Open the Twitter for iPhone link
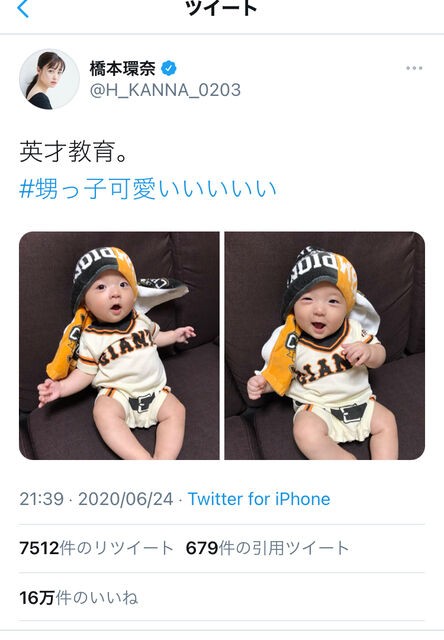Image resolution: width=444 pixels, height=640 pixels. 259,499
